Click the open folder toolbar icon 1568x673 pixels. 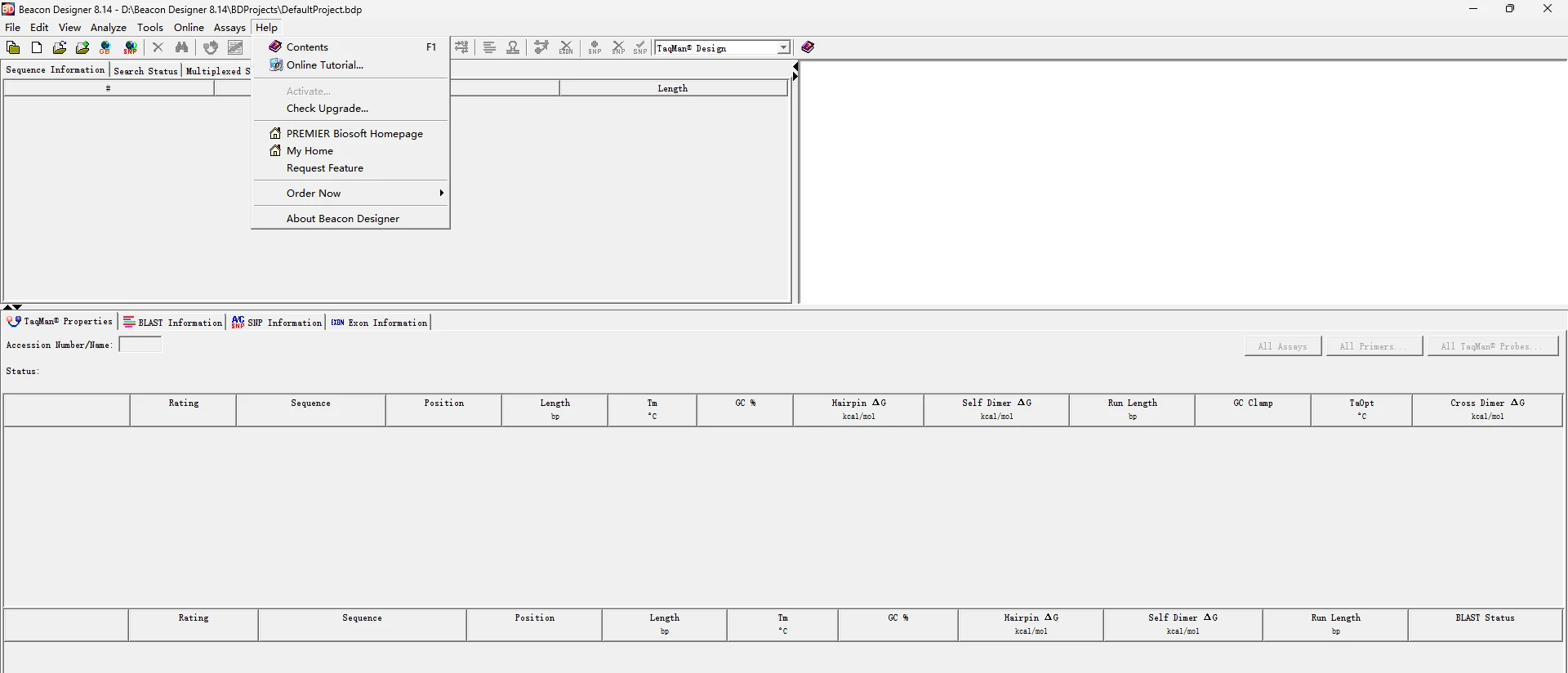[13, 48]
